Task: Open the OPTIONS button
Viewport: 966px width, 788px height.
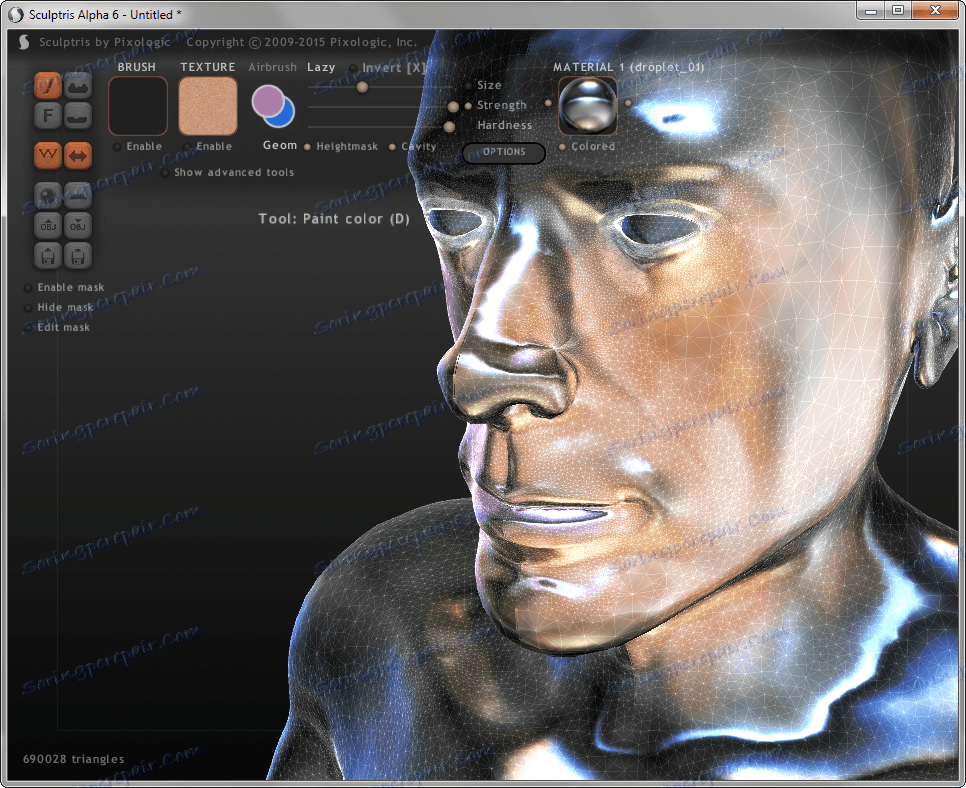Action: click(504, 153)
